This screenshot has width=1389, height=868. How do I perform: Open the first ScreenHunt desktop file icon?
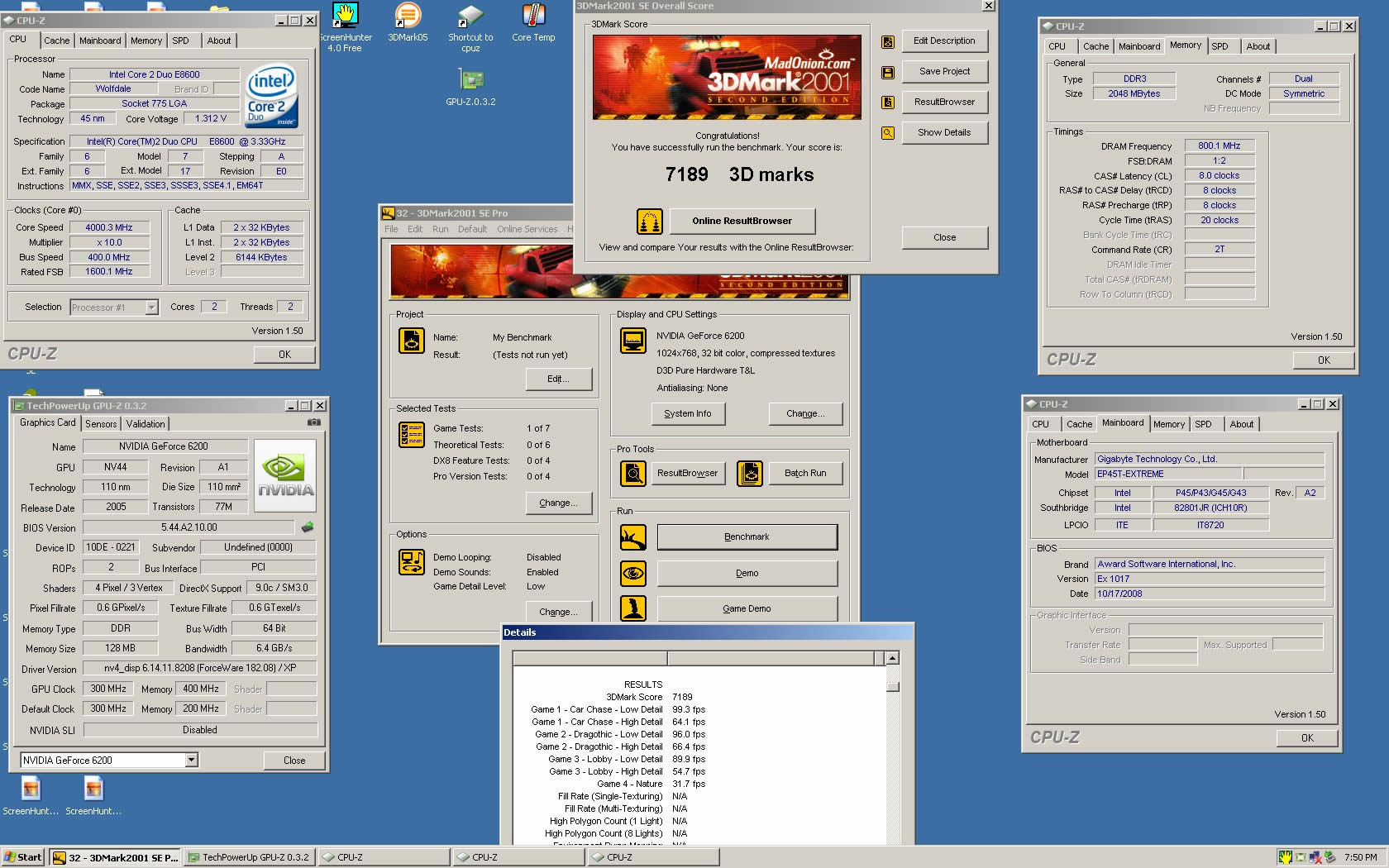point(31,796)
